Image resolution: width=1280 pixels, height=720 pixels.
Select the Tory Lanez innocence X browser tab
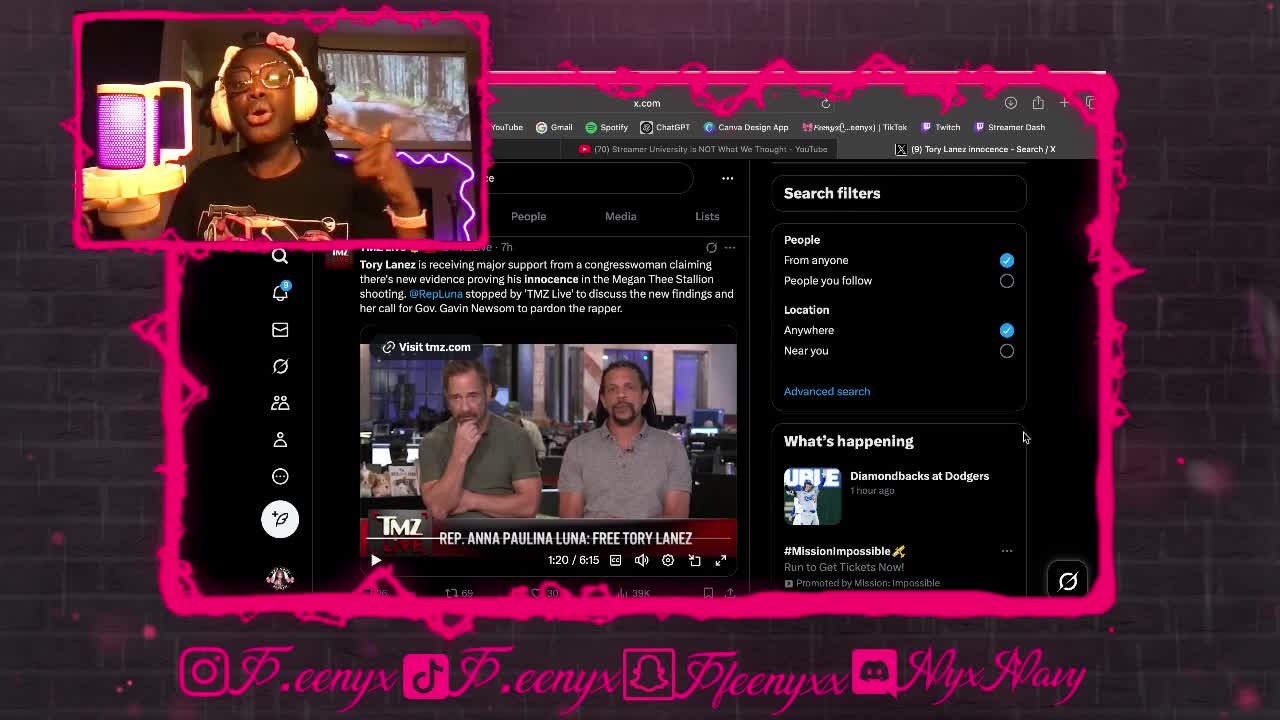[x=975, y=149]
